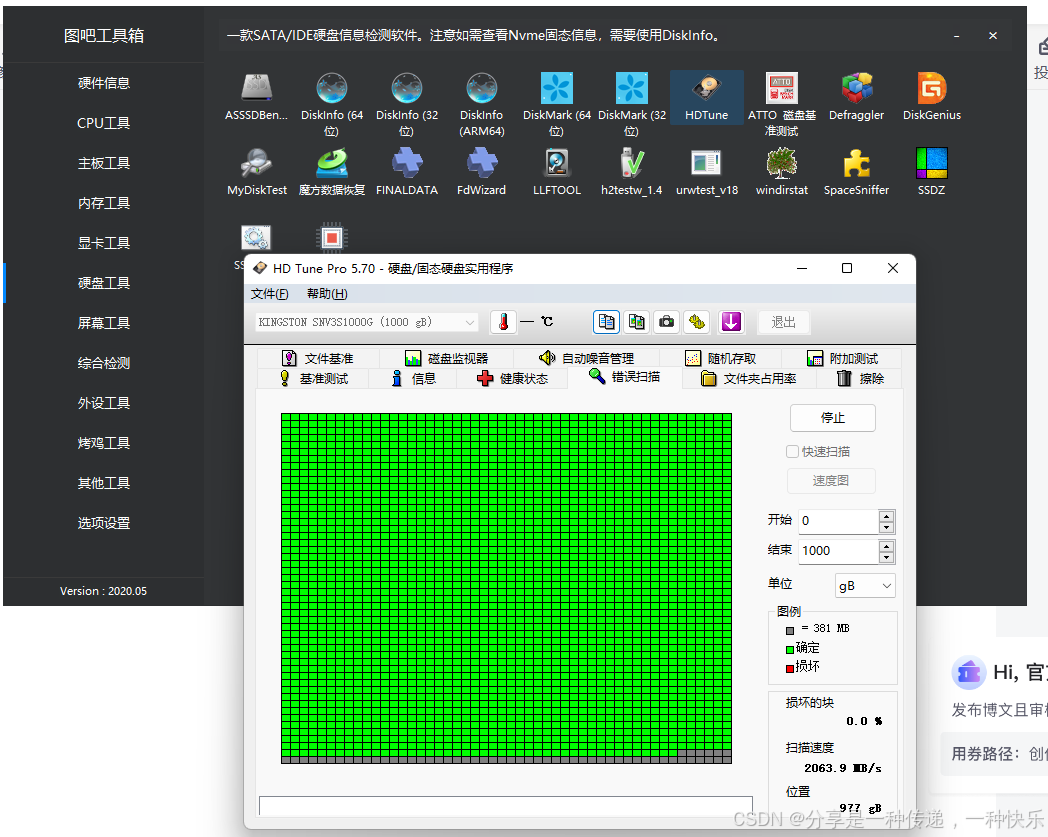Switch to 健康状态 tab
The height and width of the screenshot is (837, 1048).
(513, 378)
